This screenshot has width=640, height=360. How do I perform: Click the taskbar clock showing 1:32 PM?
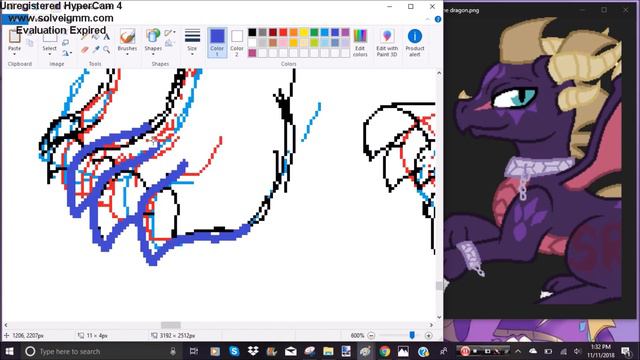point(601,351)
